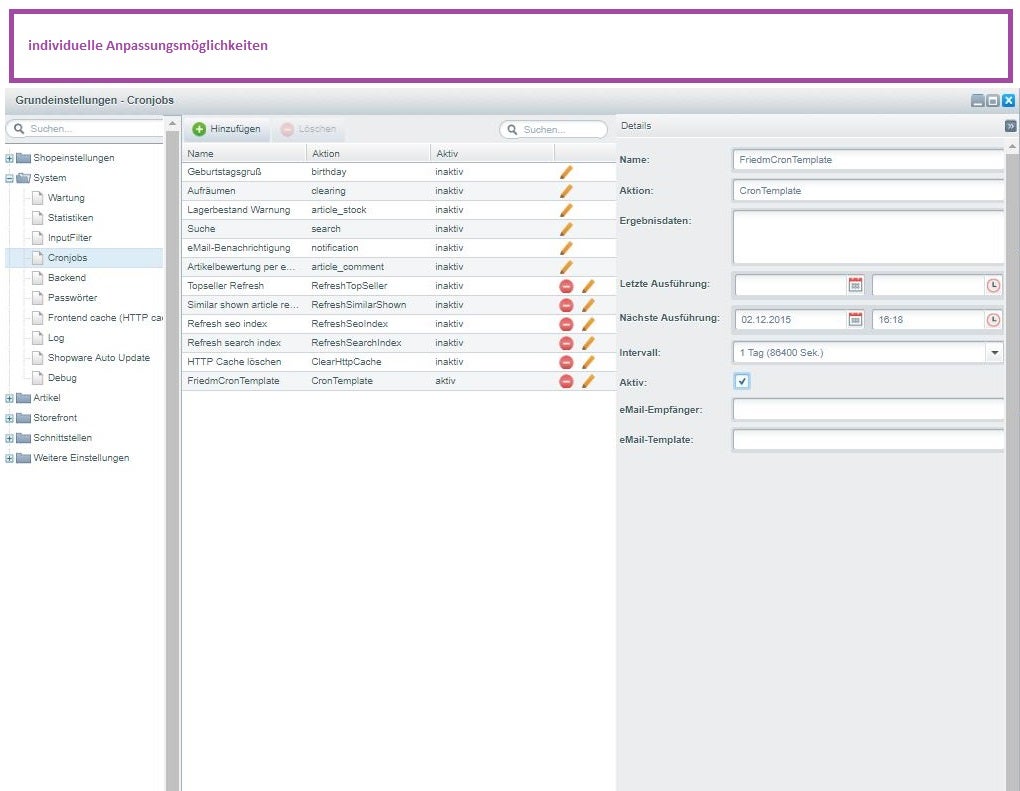
Task: Select the 'birthday' action cell
Action: [368, 172]
